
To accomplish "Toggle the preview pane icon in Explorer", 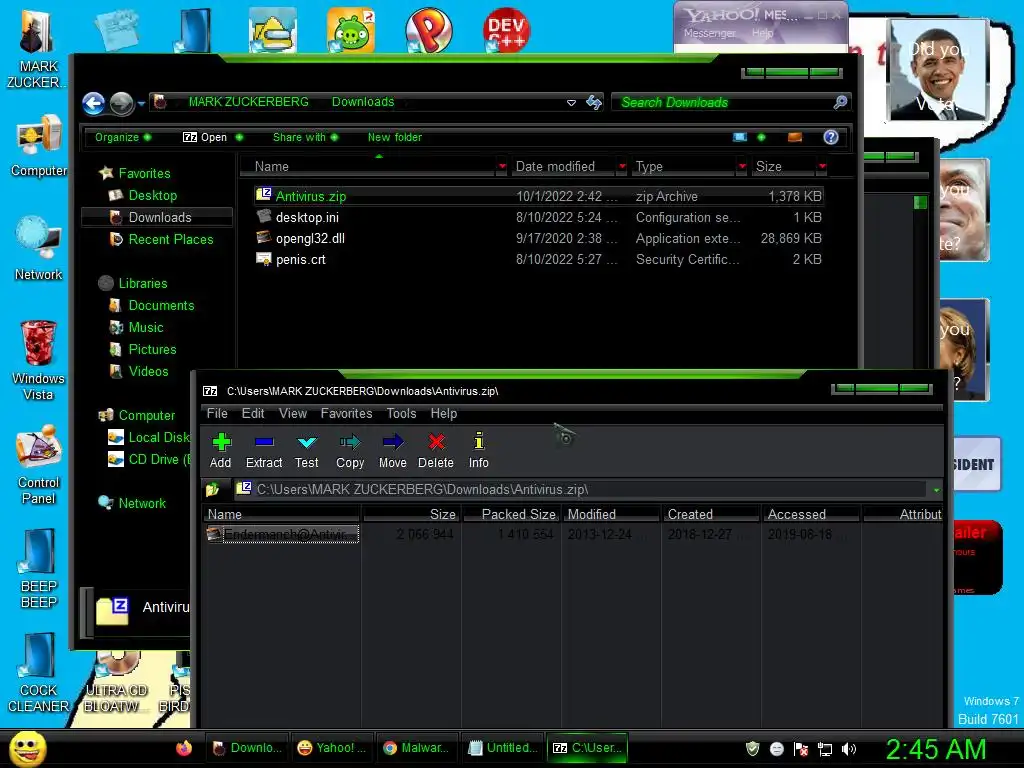I will pyautogui.click(x=795, y=137).
